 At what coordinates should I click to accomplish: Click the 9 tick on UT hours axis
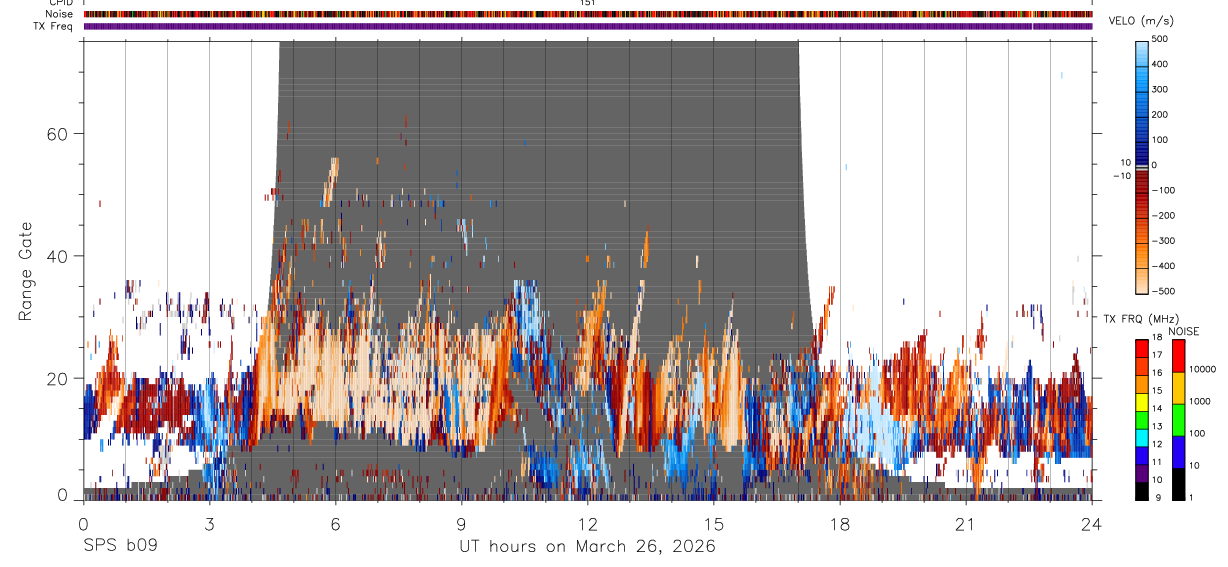(x=461, y=524)
